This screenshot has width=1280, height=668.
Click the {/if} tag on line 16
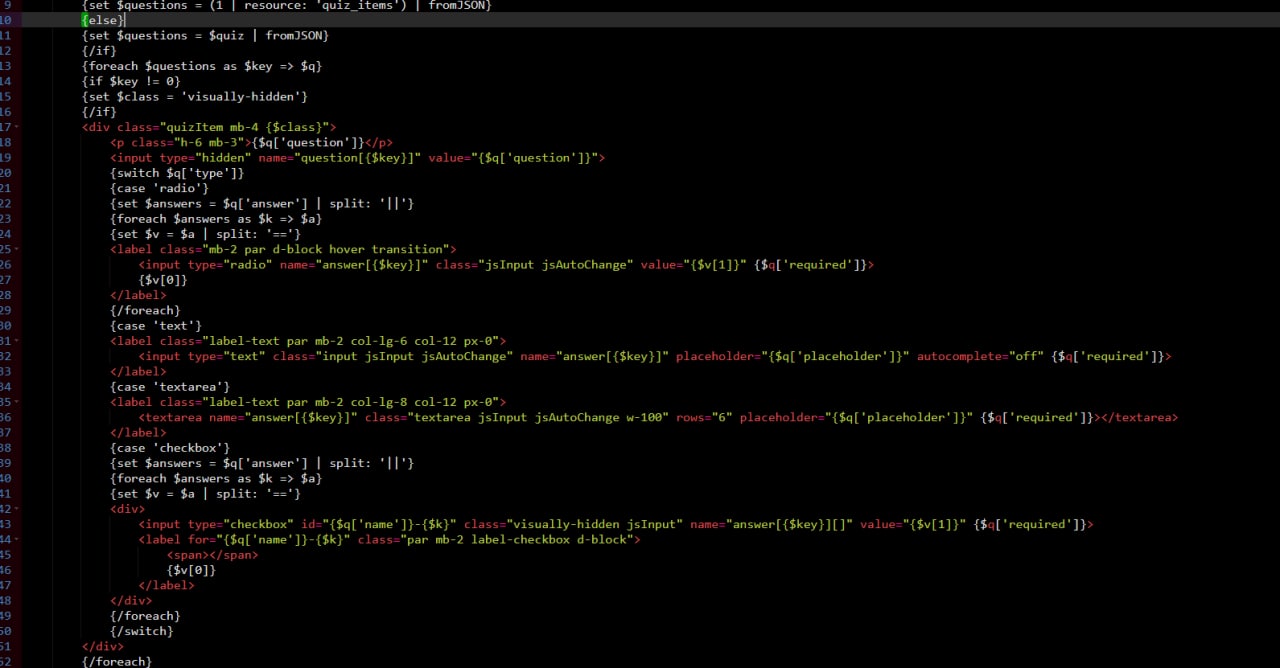[x=99, y=112]
